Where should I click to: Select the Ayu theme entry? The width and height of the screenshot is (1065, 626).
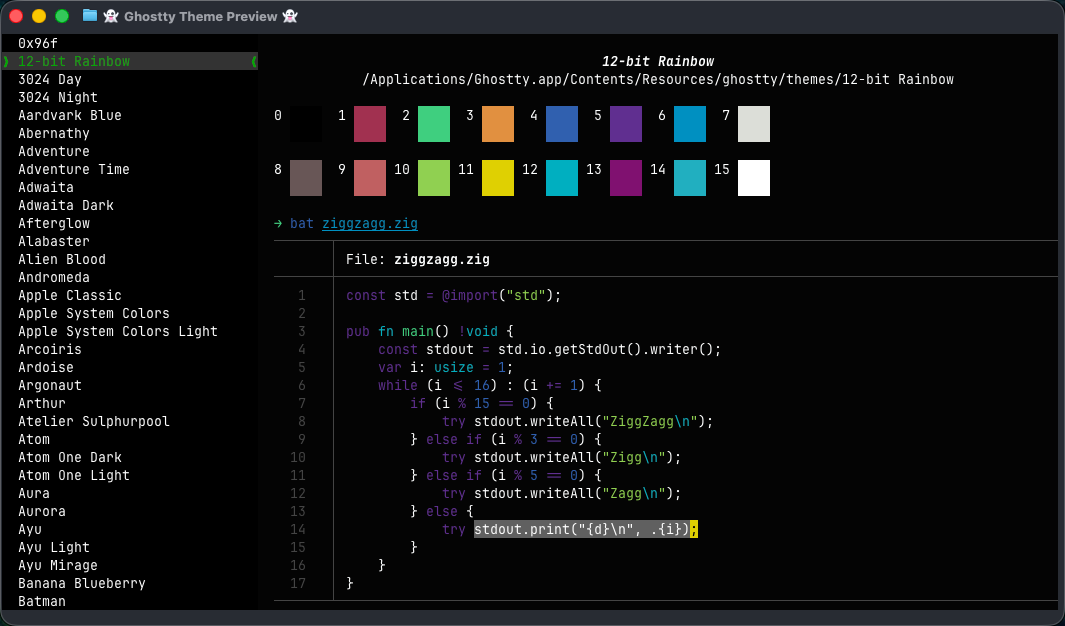(30, 529)
